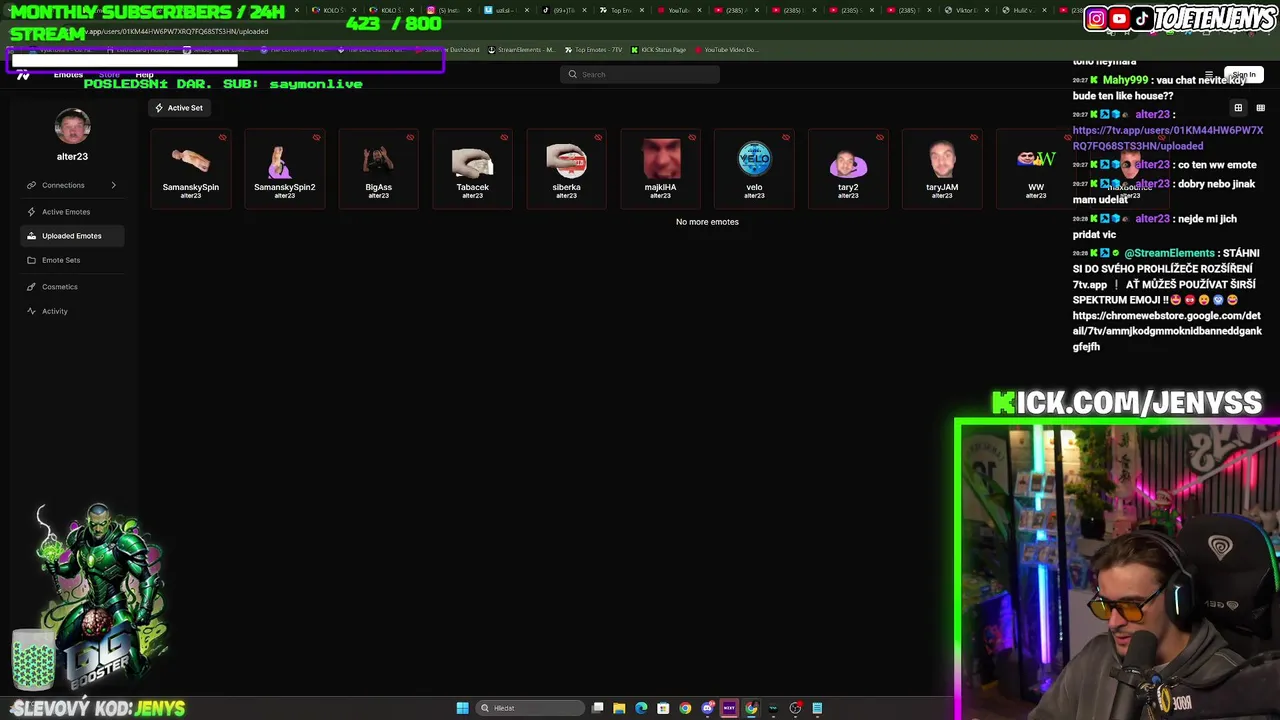Click the red unlisted icon on taryJAM
The image size is (1280, 720).
(x=974, y=138)
